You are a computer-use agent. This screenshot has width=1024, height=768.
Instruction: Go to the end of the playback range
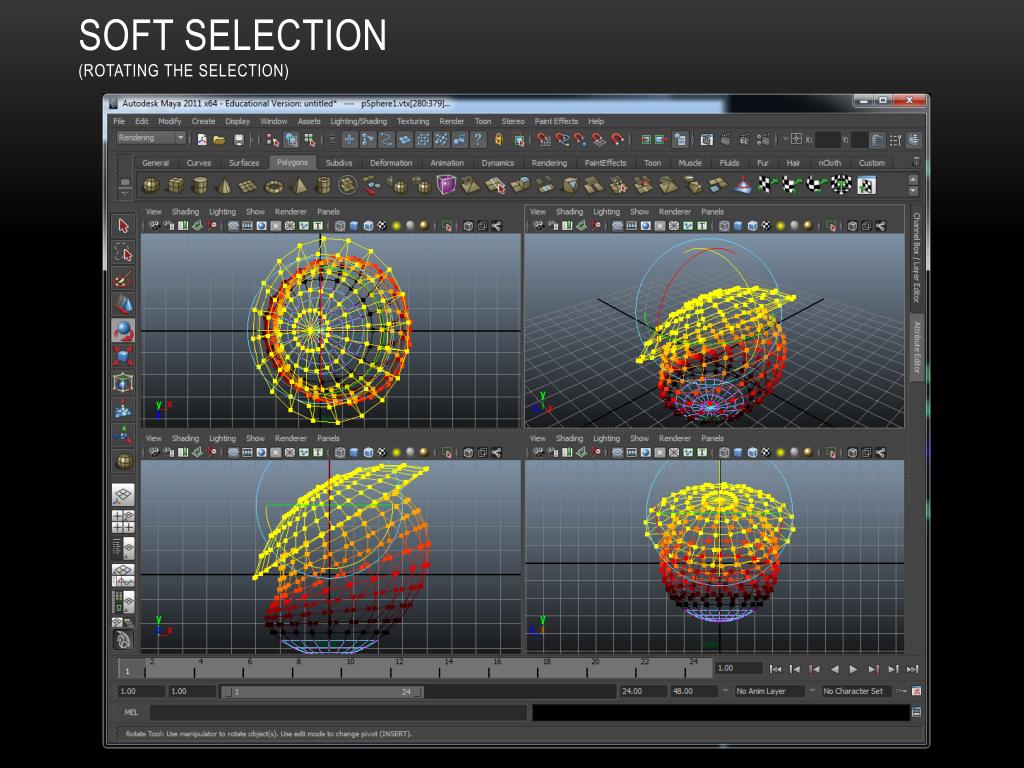click(x=912, y=669)
